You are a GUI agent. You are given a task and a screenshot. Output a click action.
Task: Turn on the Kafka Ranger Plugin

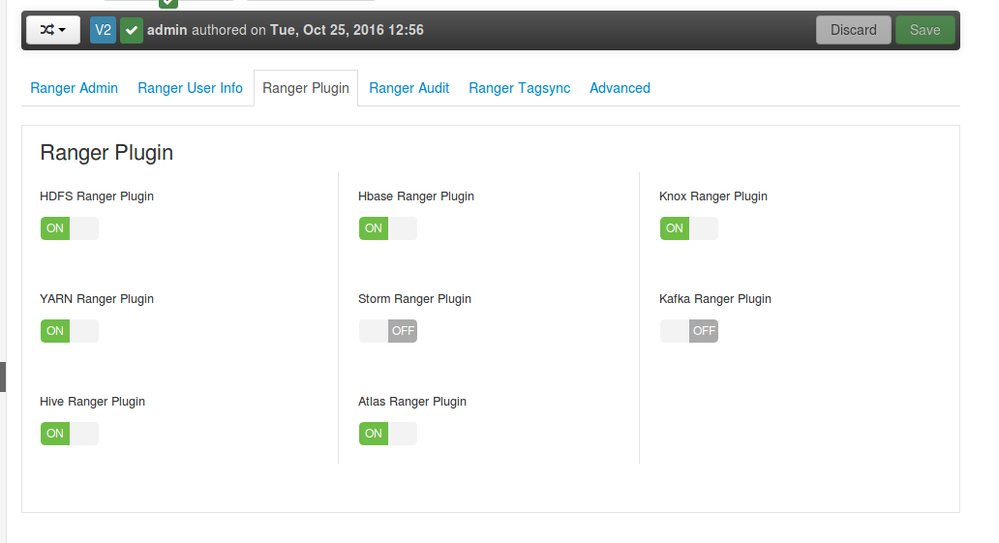(689, 331)
